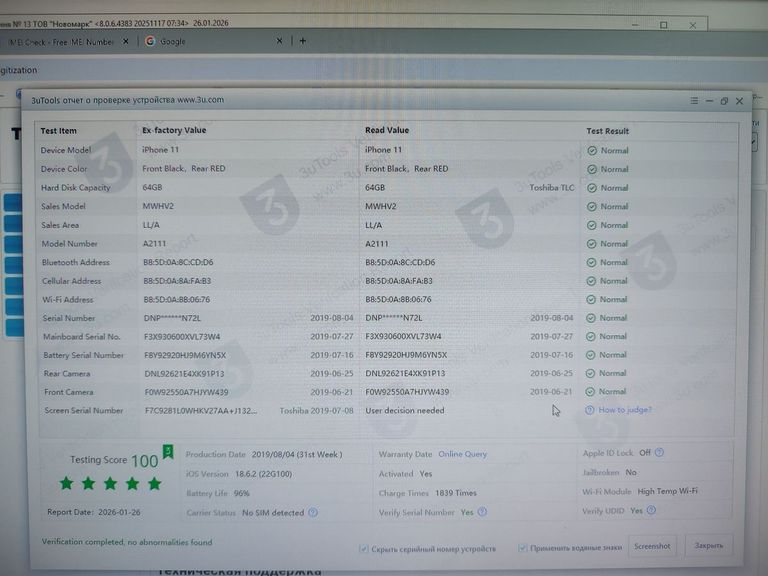
Task: Click green badge beside Testing Score 100
Action: coord(167,452)
